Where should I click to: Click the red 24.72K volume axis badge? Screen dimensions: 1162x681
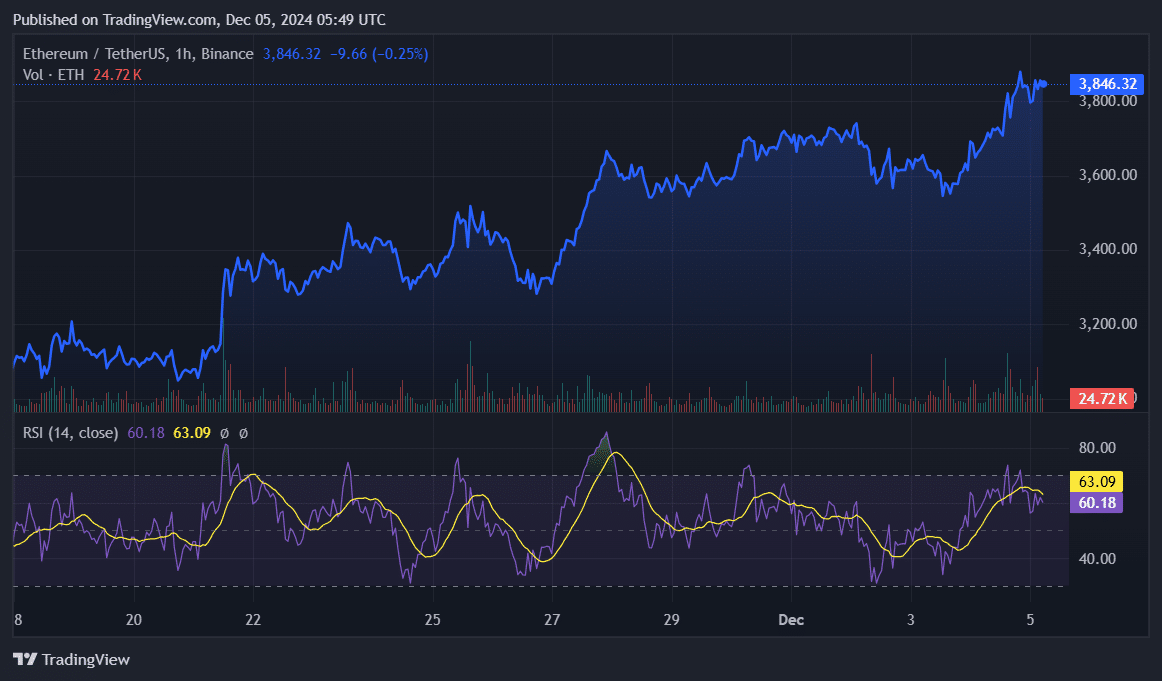tap(1103, 398)
